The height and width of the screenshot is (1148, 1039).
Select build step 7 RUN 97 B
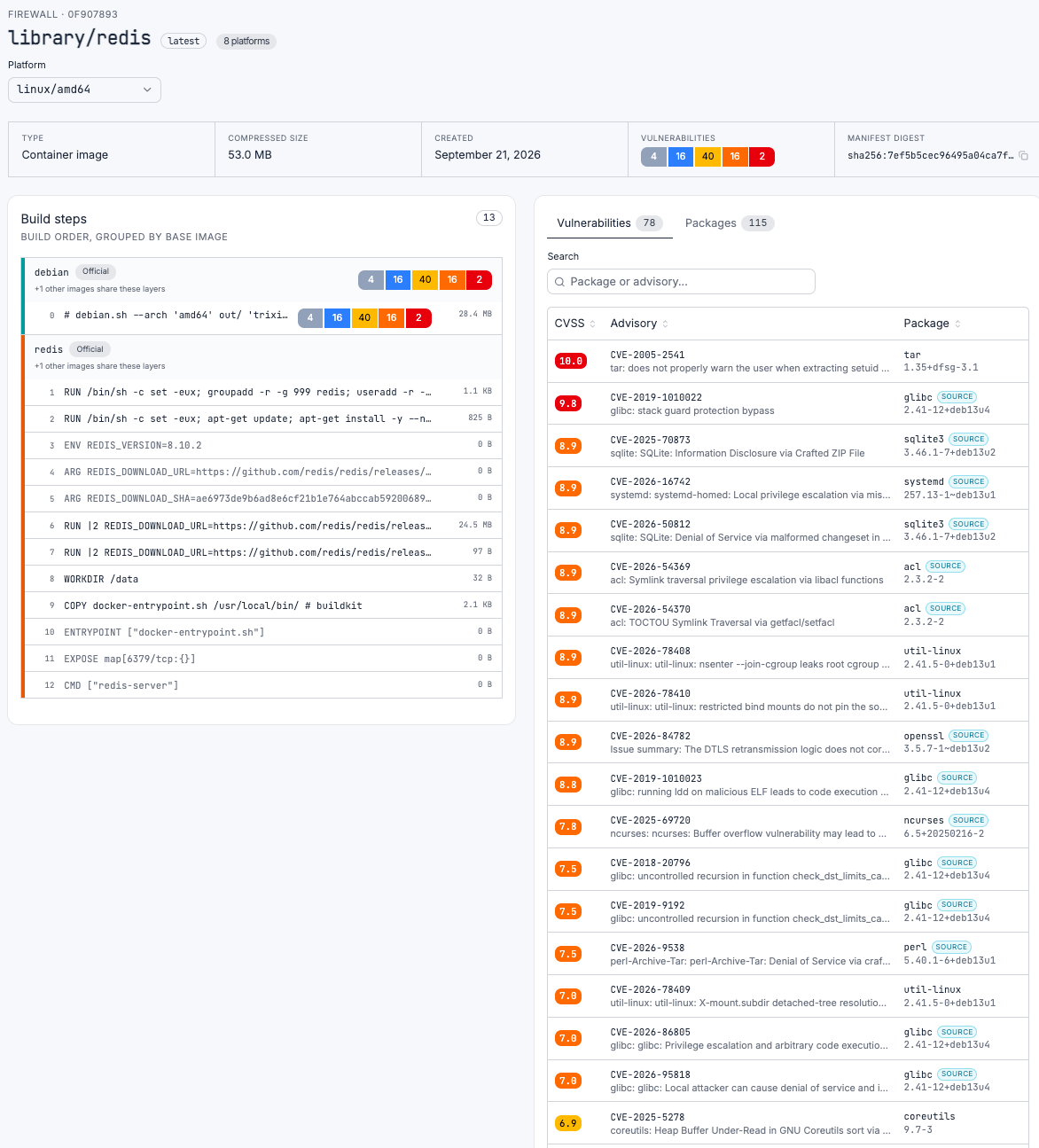262,552
